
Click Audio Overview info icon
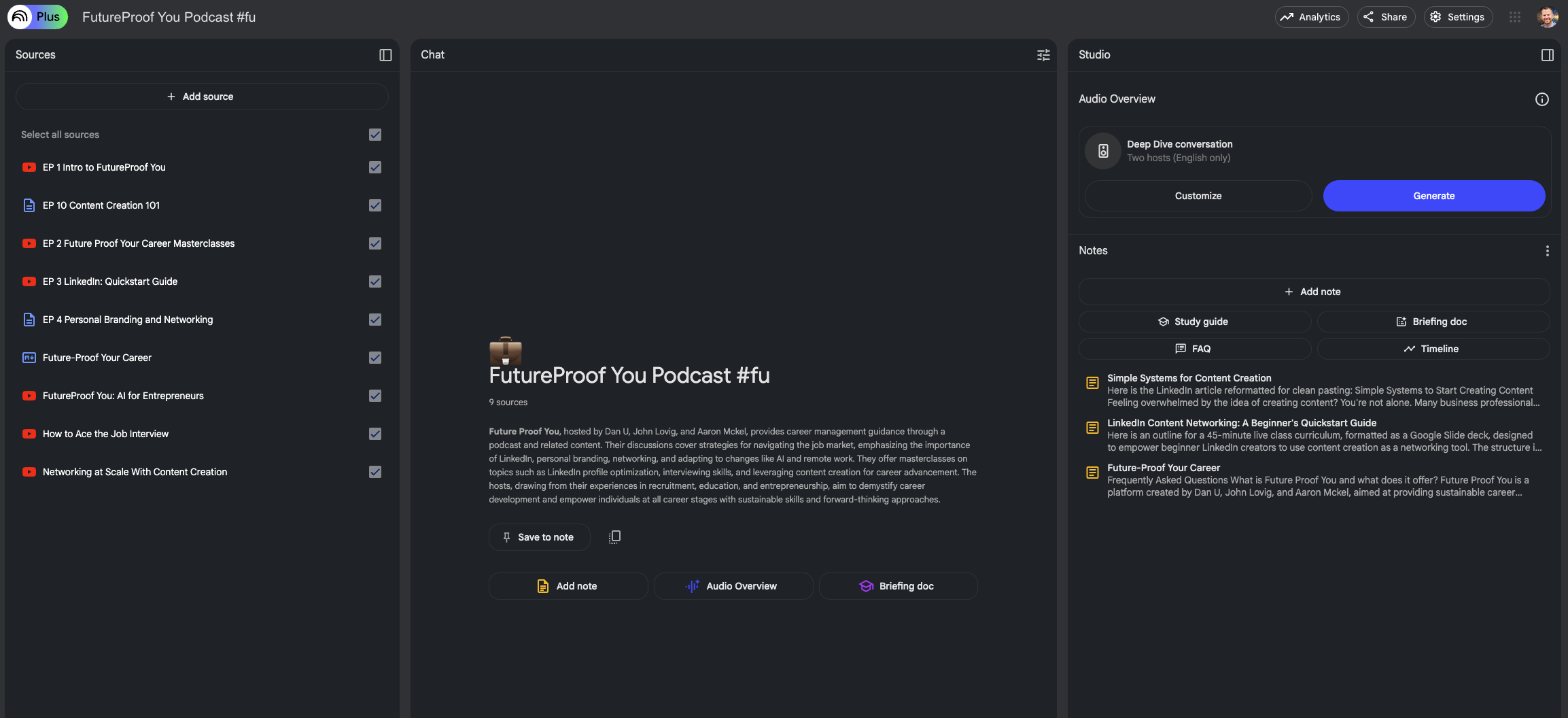click(1542, 99)
